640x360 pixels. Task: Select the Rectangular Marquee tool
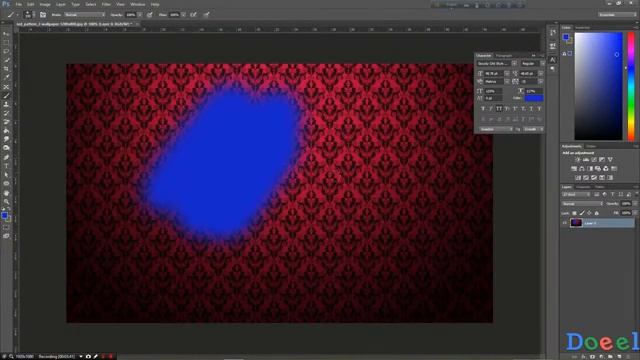6,42
